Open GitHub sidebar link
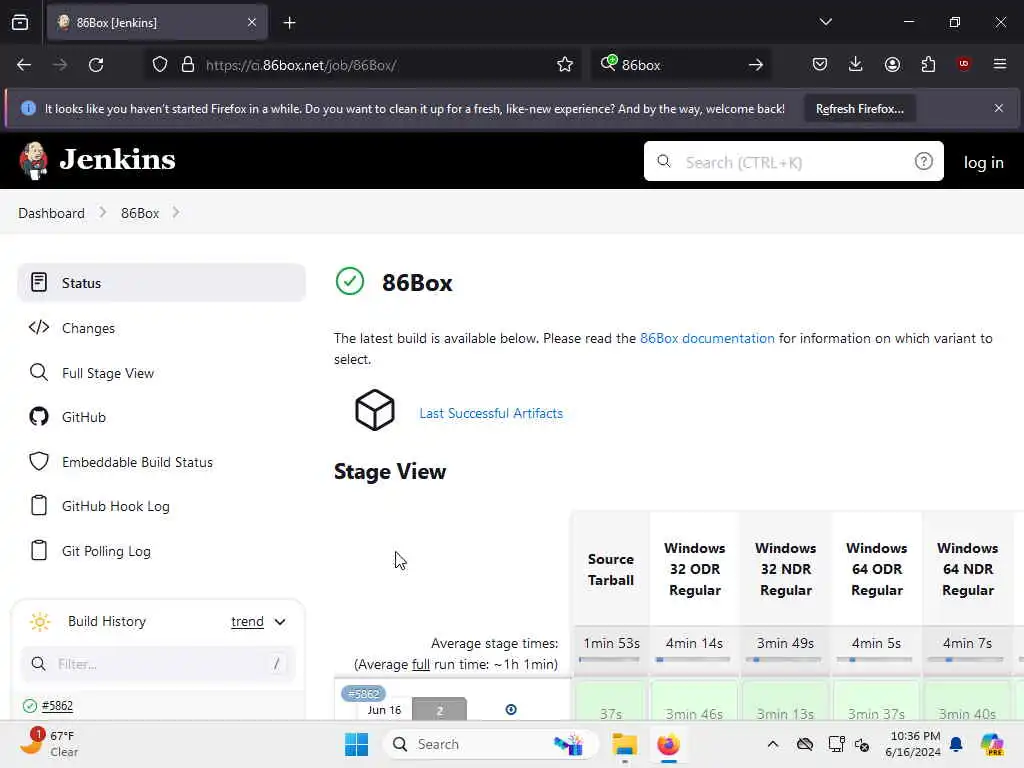 pos(161,417)
